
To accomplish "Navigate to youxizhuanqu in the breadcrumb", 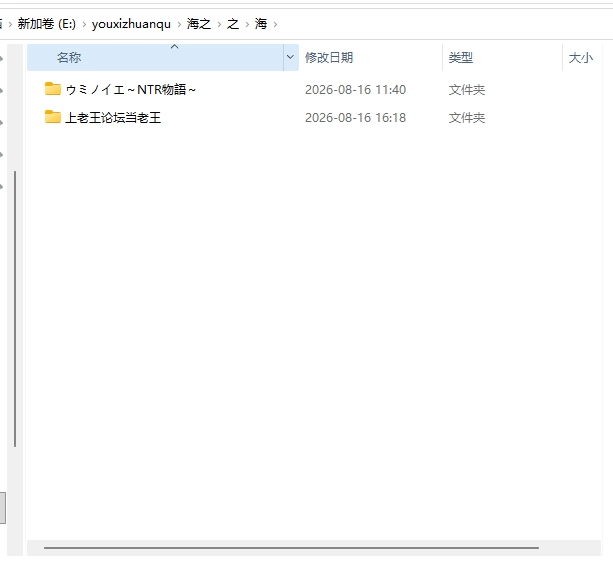I will 131,24.
